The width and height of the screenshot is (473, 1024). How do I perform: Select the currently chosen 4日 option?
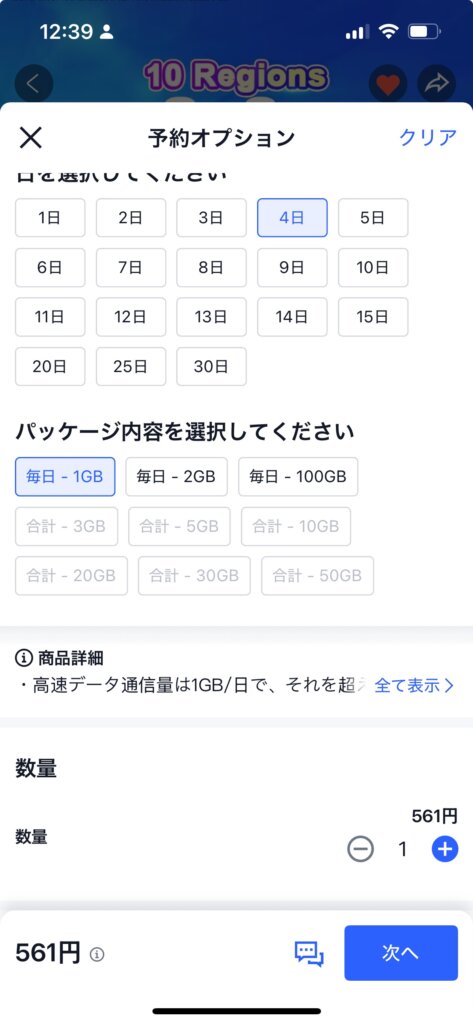(292, 217)
